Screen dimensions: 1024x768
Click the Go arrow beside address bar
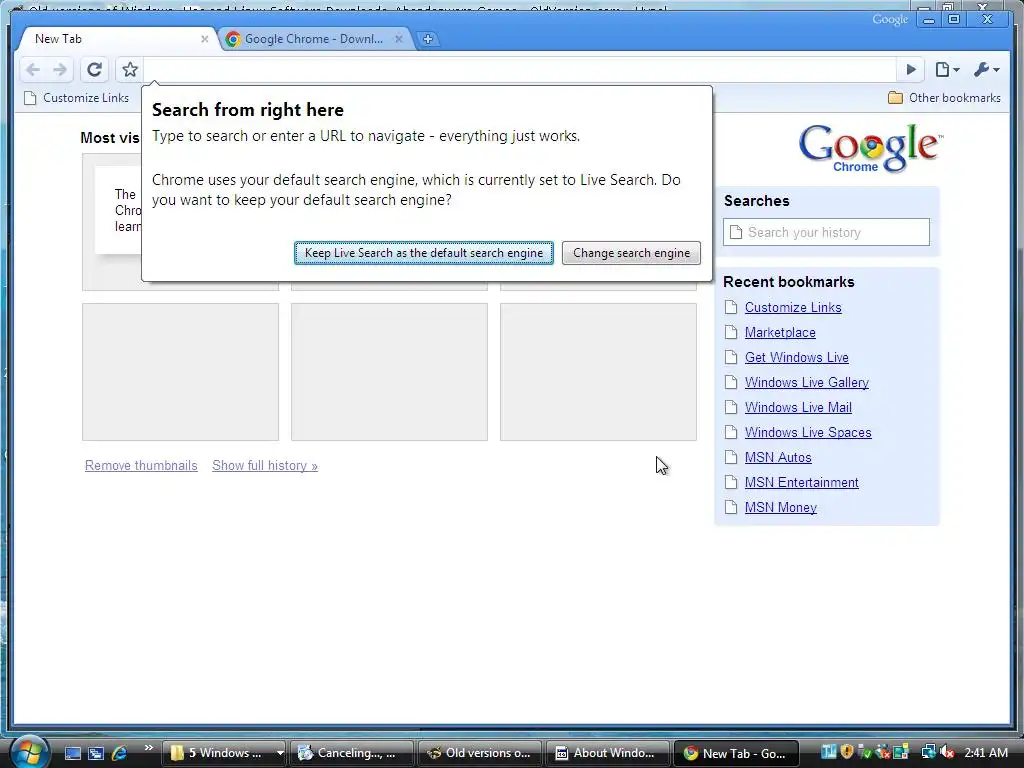coord(911,69)
